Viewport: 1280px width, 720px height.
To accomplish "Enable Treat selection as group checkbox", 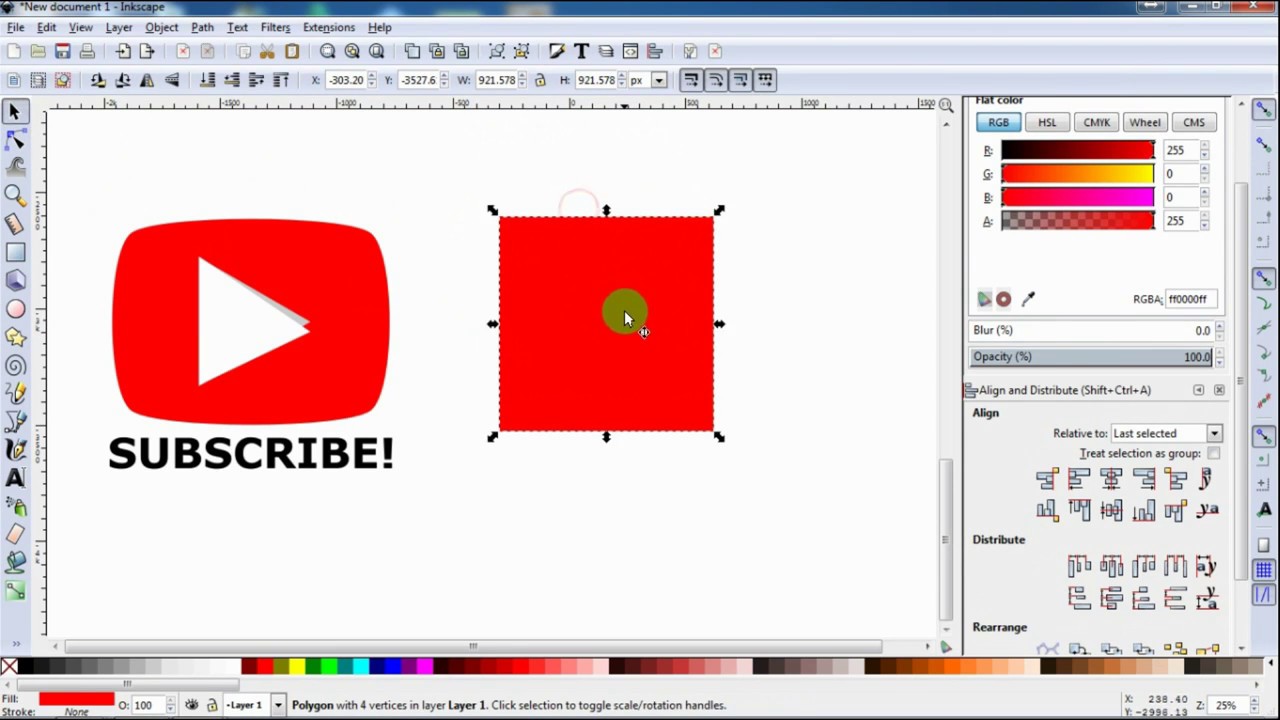I will (1213, 454).
